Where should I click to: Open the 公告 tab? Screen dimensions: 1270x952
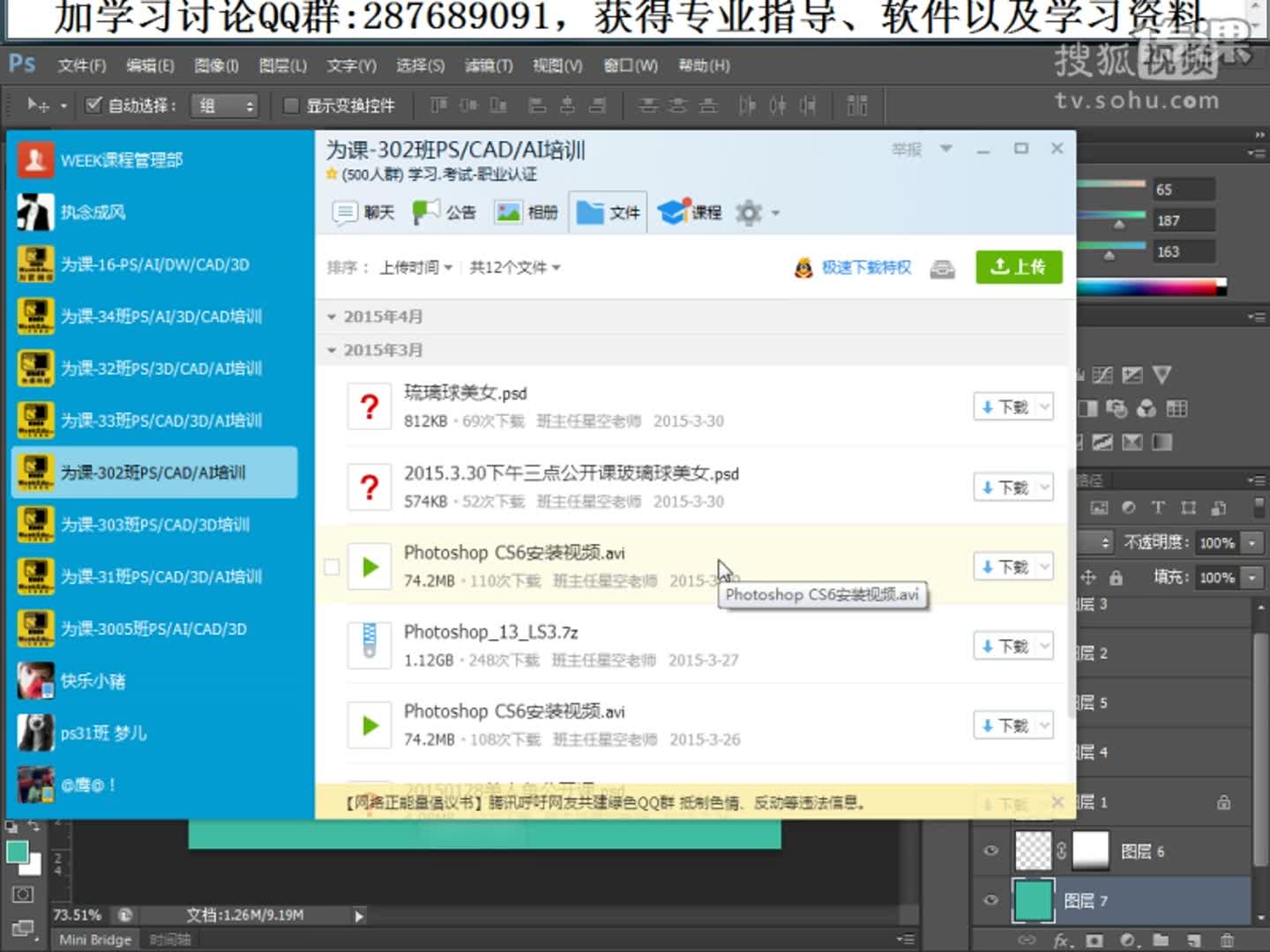(444, 212)
